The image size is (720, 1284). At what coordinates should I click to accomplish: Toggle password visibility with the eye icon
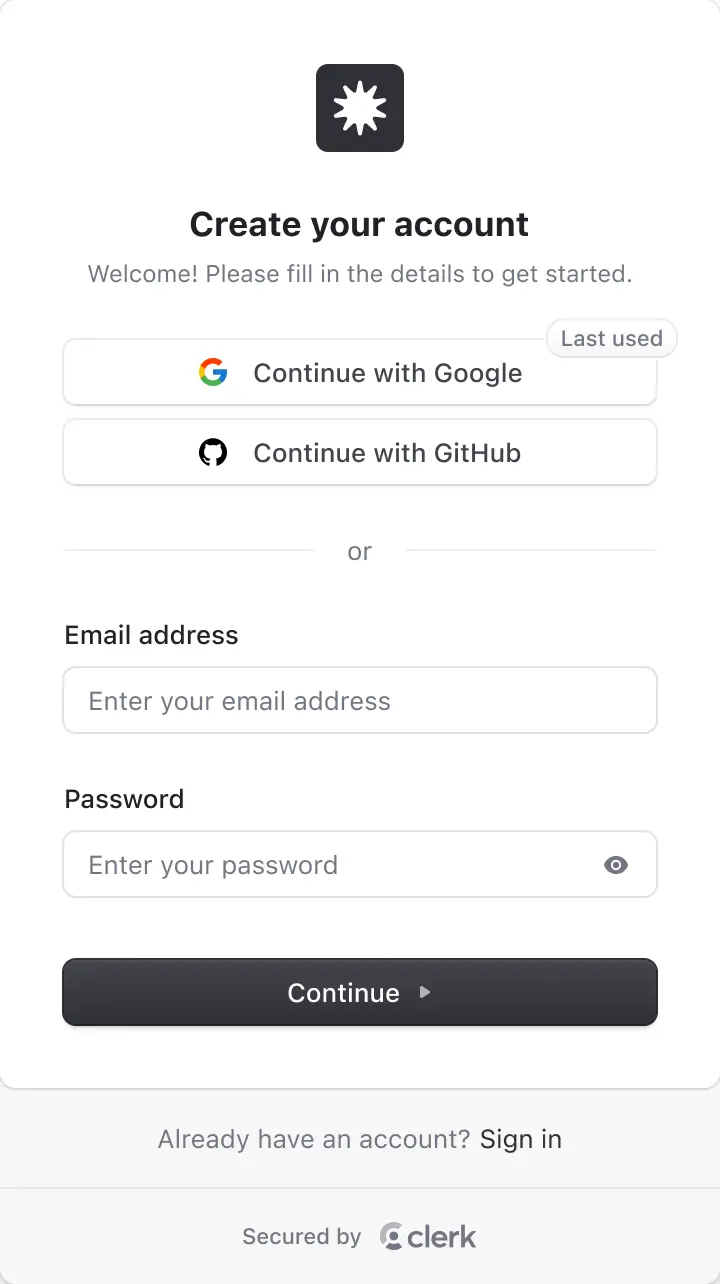pyautogui.click(x=615, y=864)
